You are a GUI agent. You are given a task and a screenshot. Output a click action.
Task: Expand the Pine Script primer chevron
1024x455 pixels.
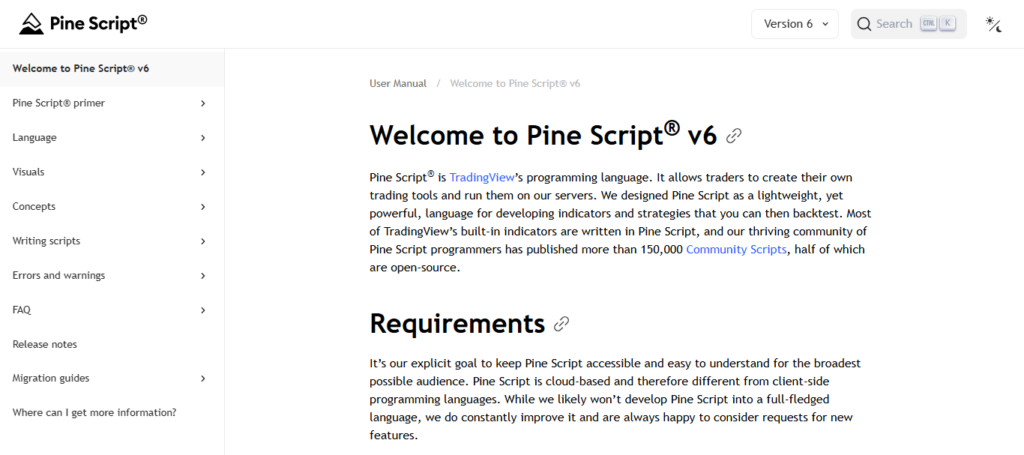point(203,103)
